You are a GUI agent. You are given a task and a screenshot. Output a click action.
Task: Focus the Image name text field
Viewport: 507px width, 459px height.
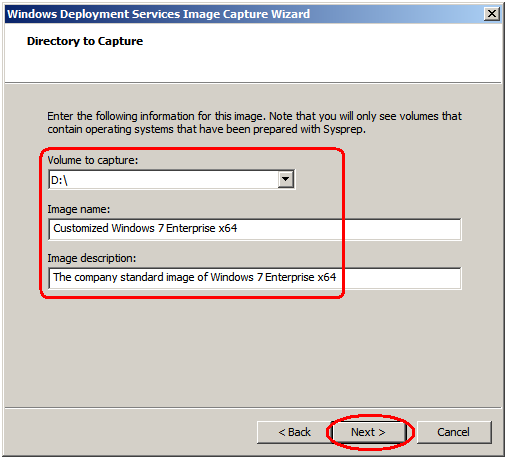[x=255, y=229]
